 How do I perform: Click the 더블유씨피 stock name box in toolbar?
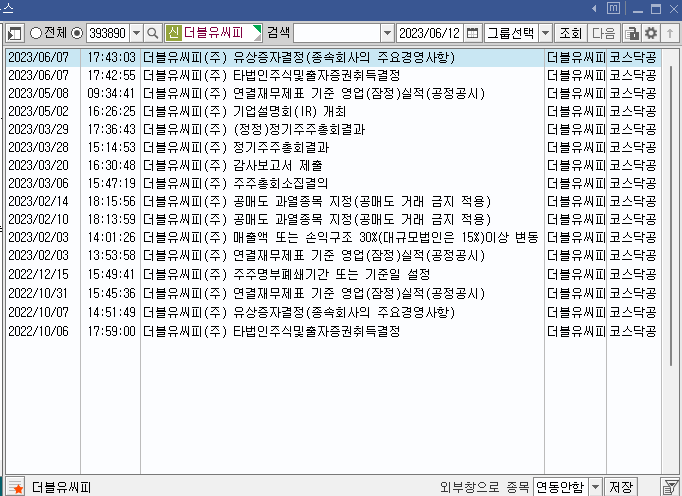[214, 33]
